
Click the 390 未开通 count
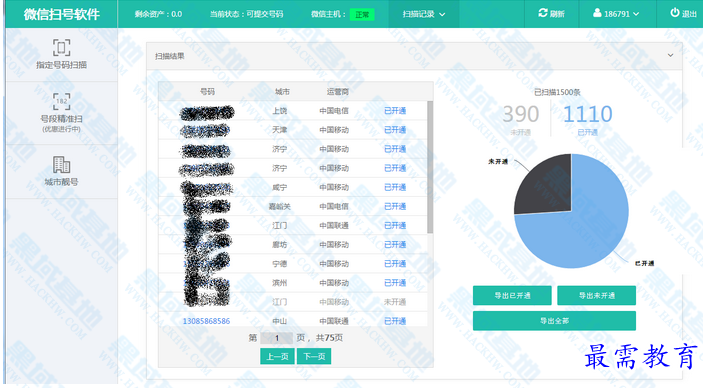pyautogui.click(x=520, y=114)
